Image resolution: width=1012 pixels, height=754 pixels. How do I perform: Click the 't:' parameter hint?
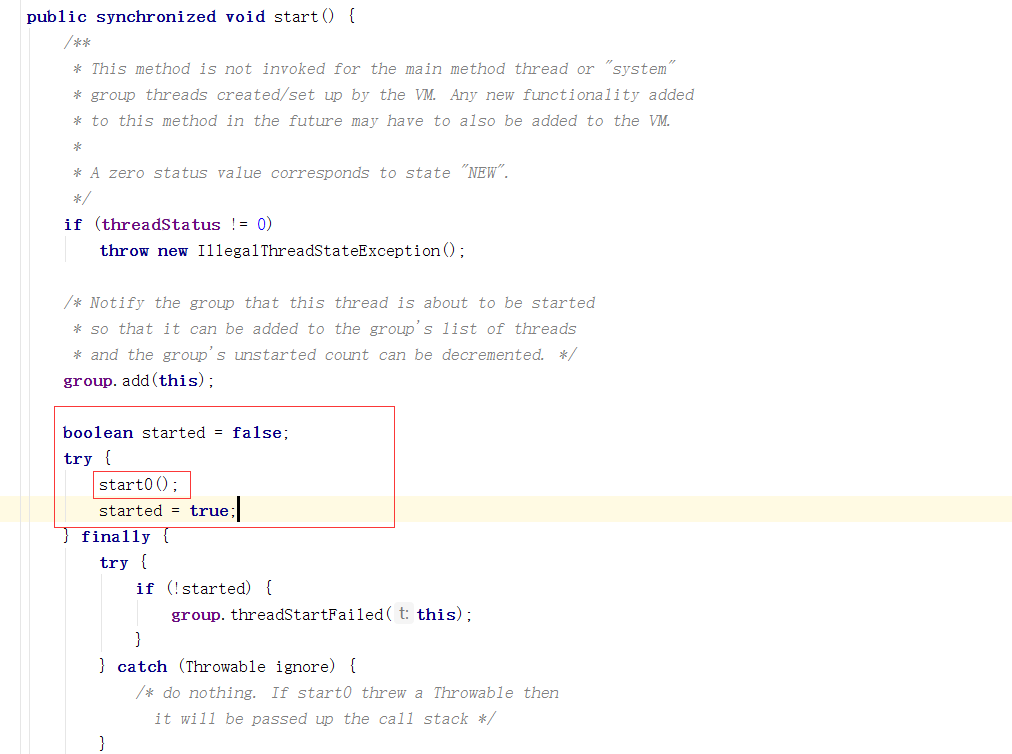tap(403, 613)
